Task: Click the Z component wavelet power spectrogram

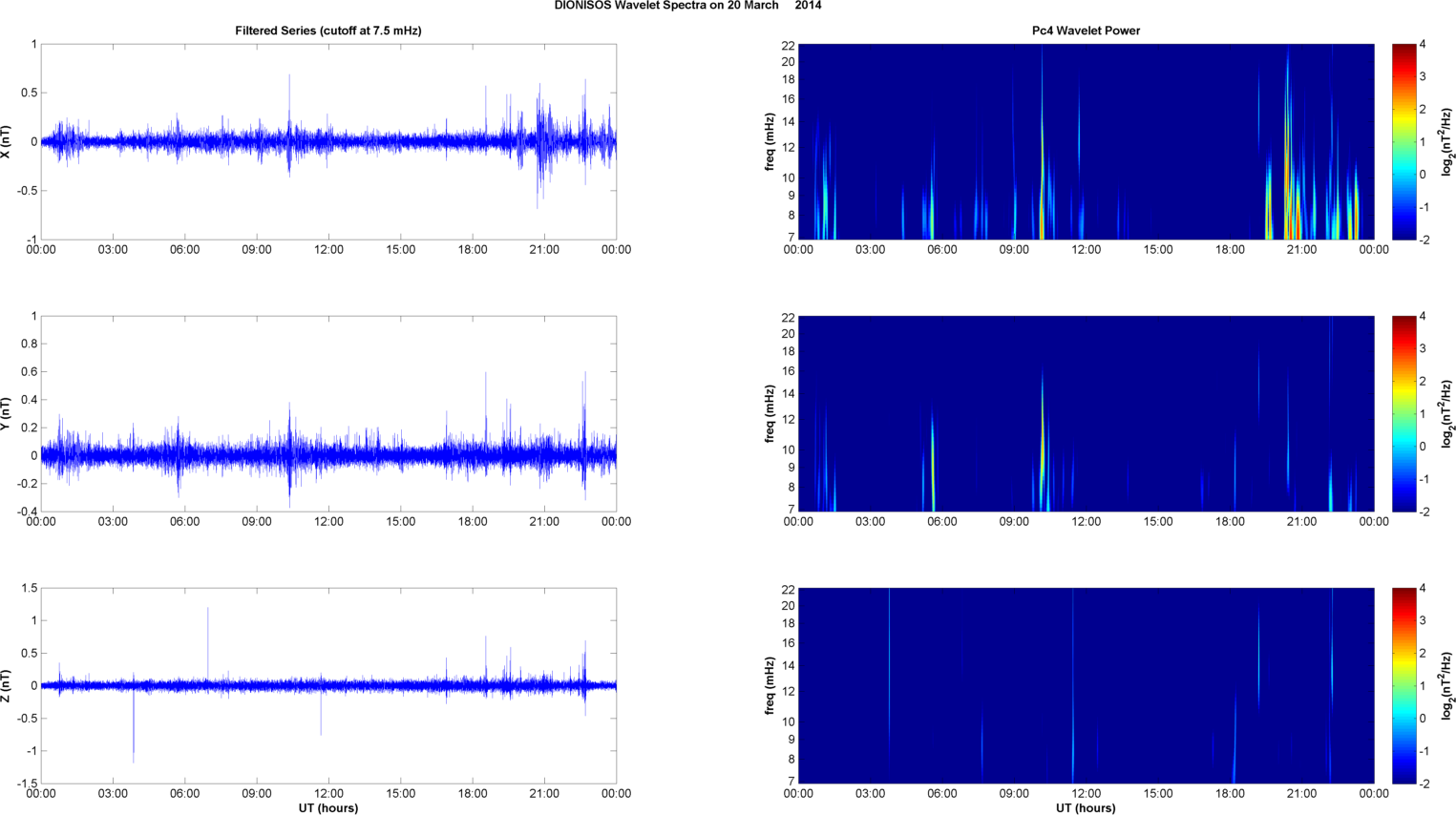Action: pos(1086,686)
